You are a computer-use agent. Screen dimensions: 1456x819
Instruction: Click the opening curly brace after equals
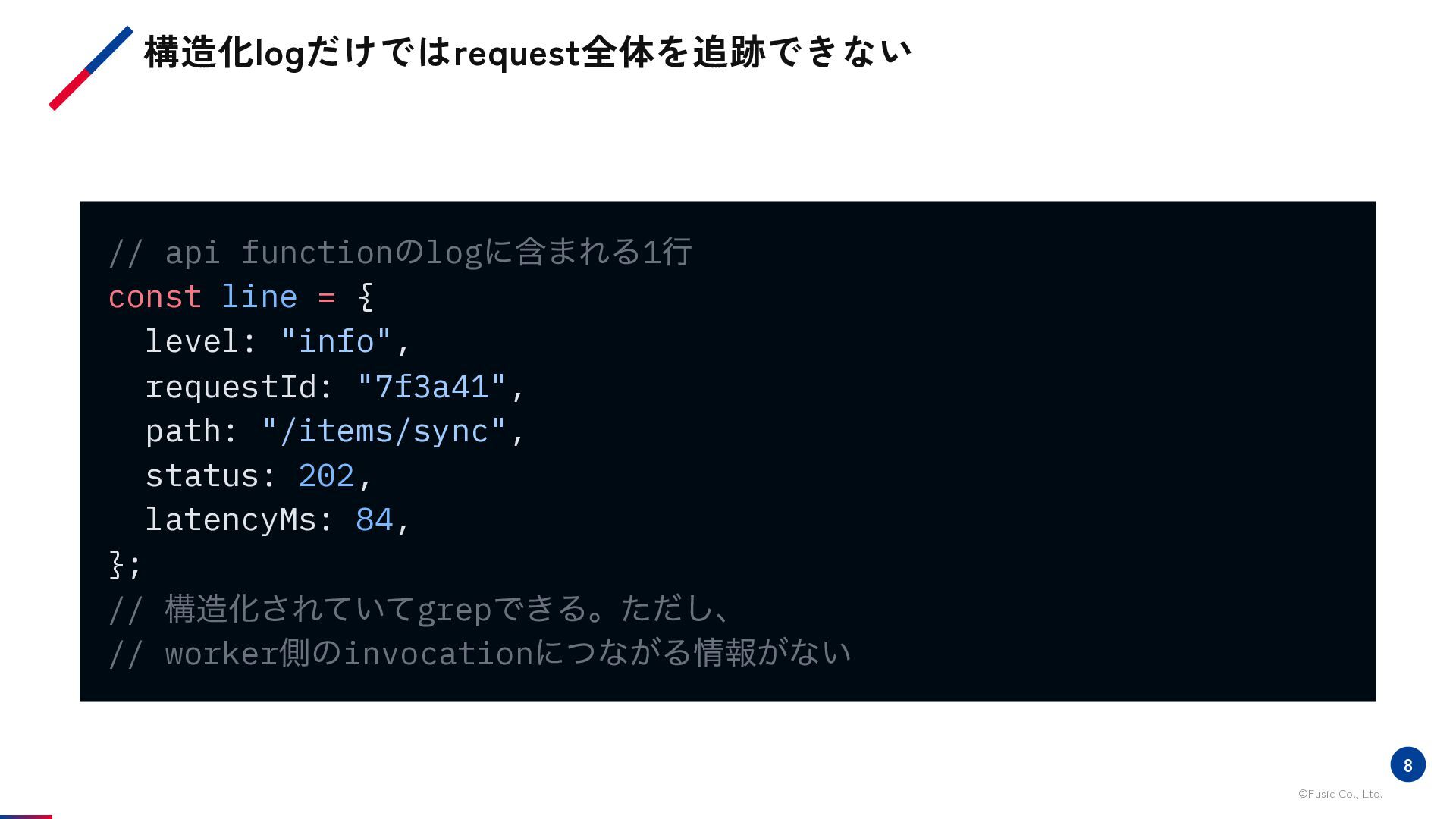365,297
